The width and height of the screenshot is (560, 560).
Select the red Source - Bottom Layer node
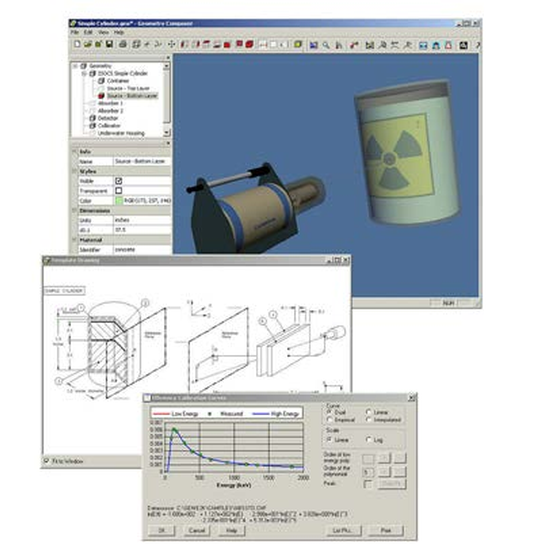(132, 96)
